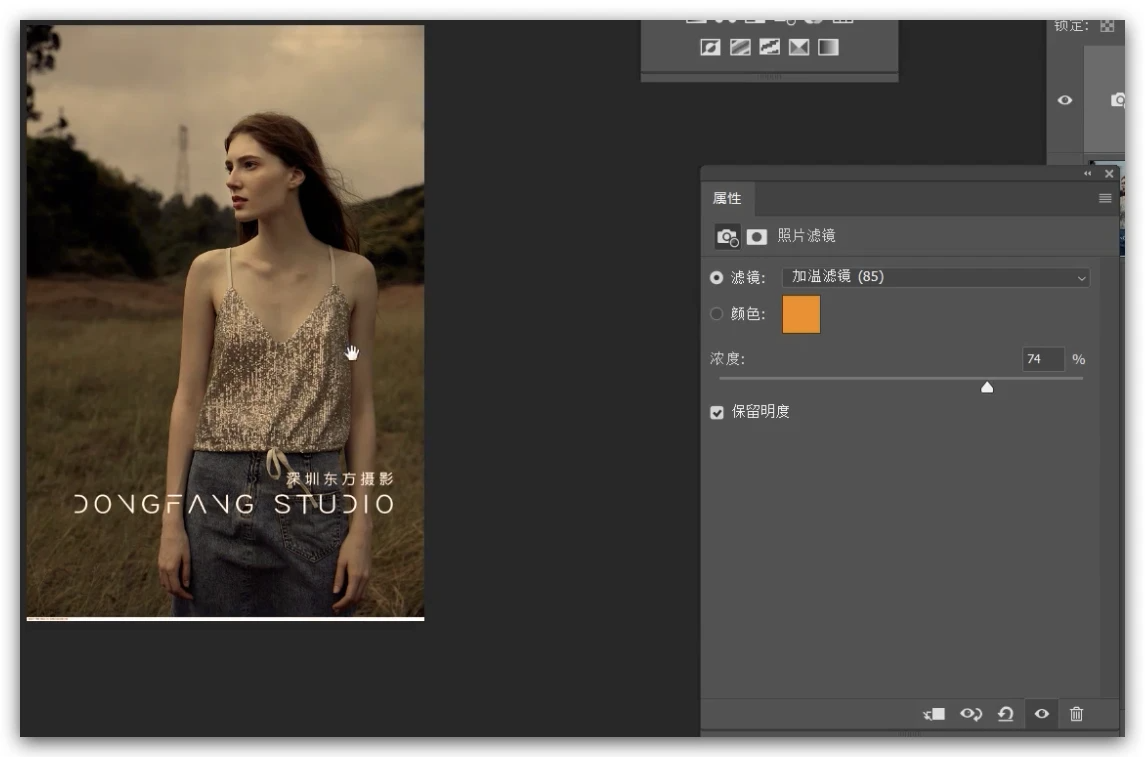Delete this adjustment layer
The image size is (1145, 757).
1076,714
